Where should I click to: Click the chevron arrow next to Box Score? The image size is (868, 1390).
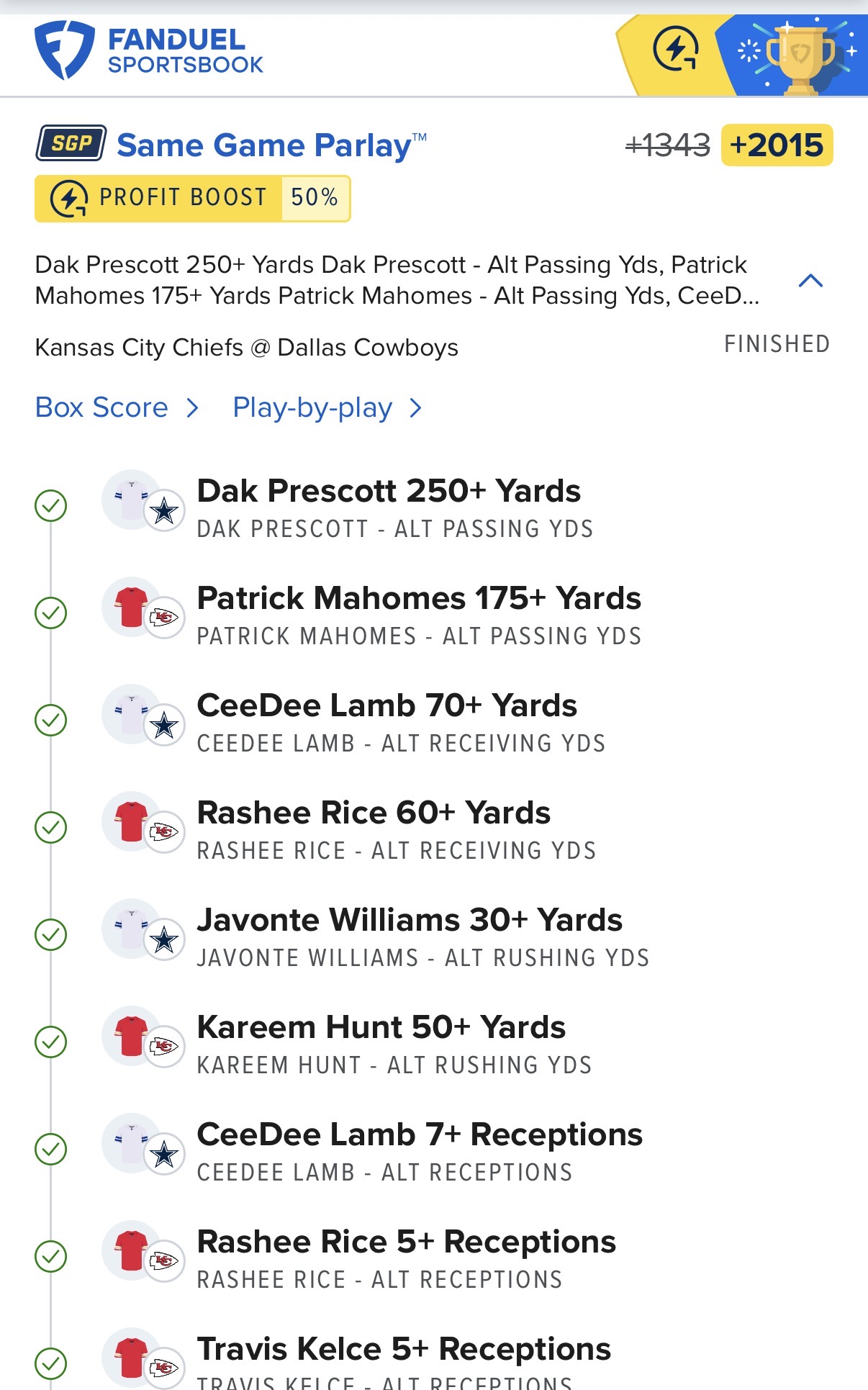point(192,408)
